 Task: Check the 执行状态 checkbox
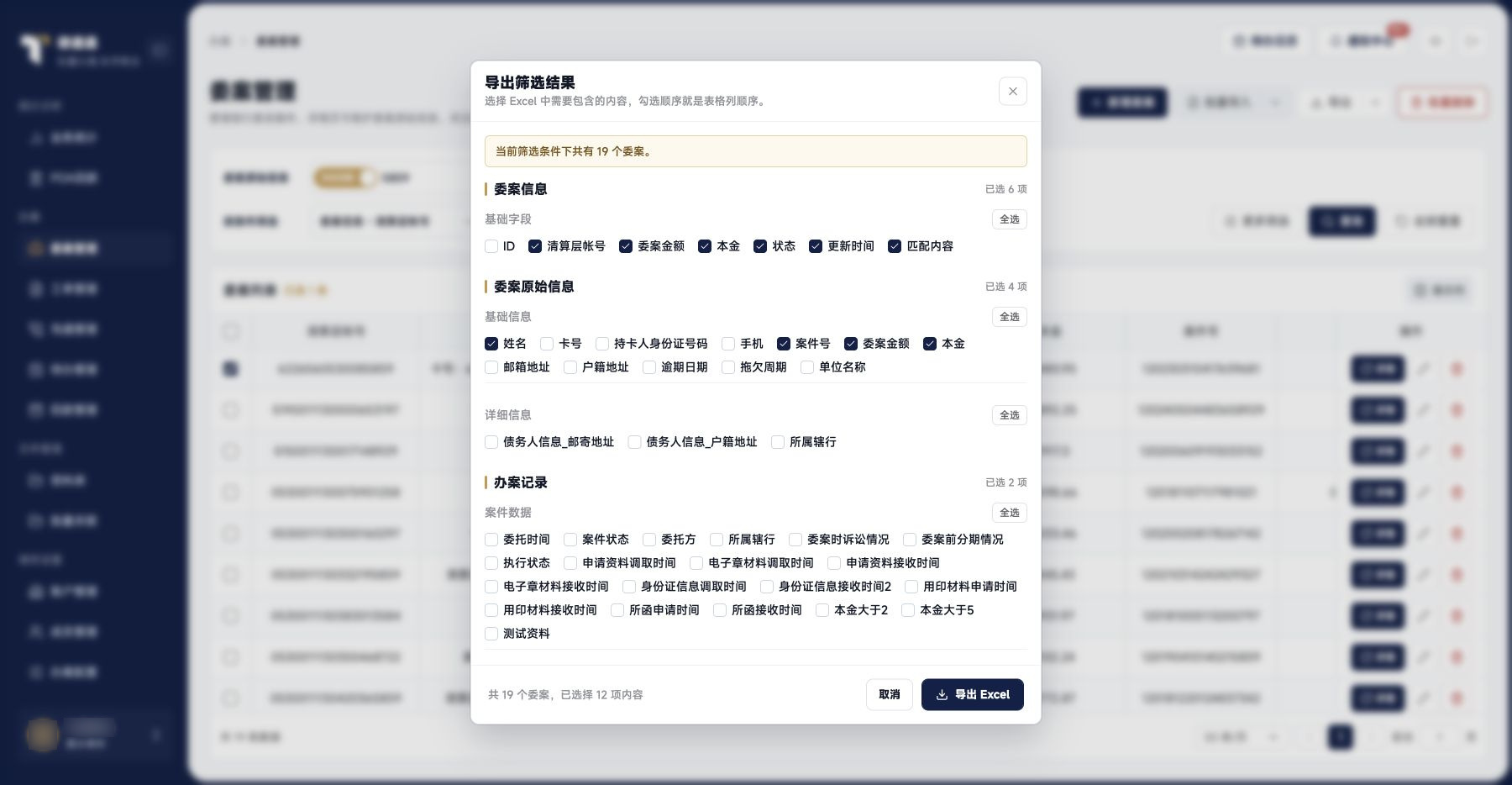click(491, 563)
